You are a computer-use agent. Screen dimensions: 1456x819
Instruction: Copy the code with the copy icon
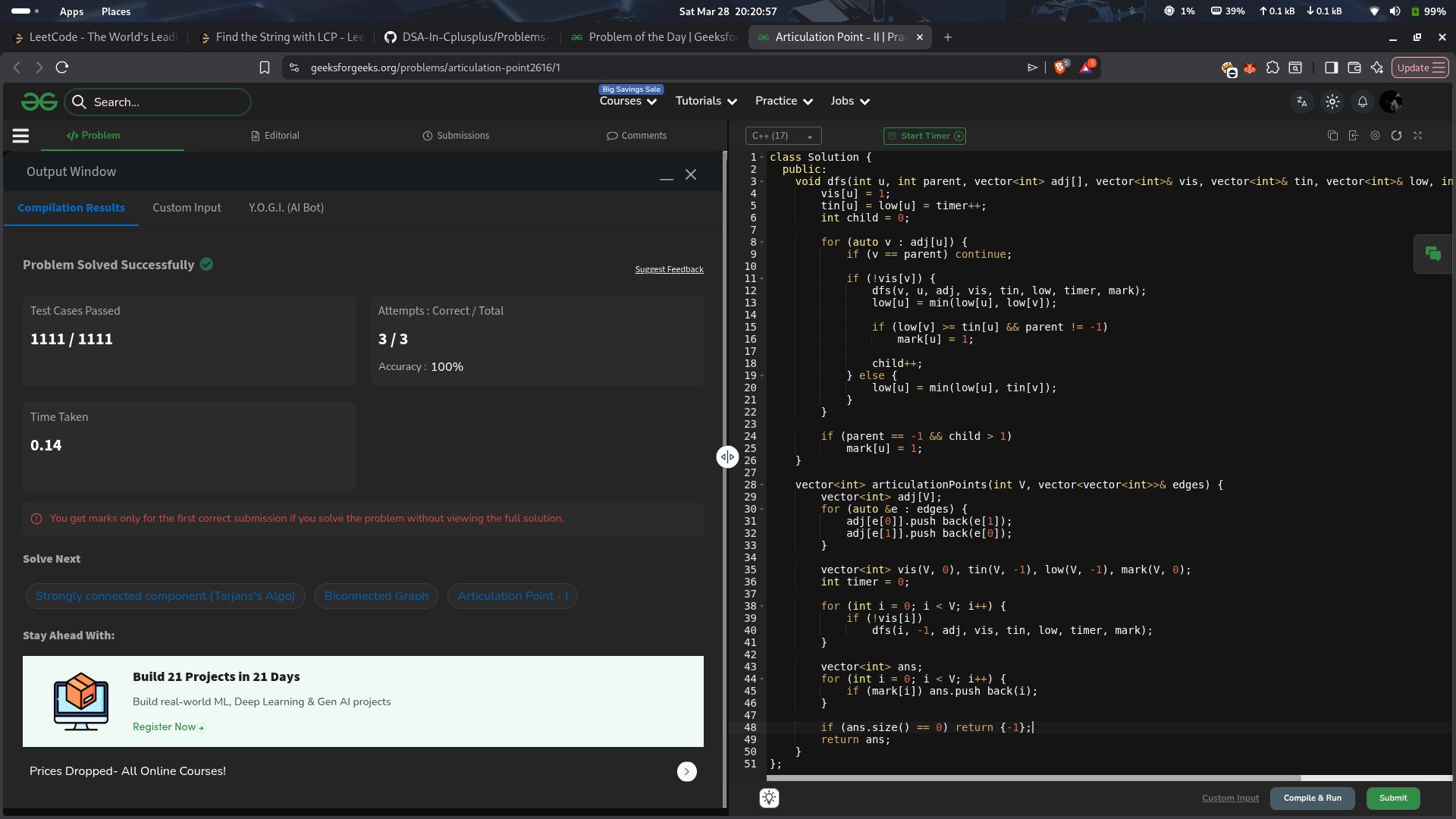1332,136
